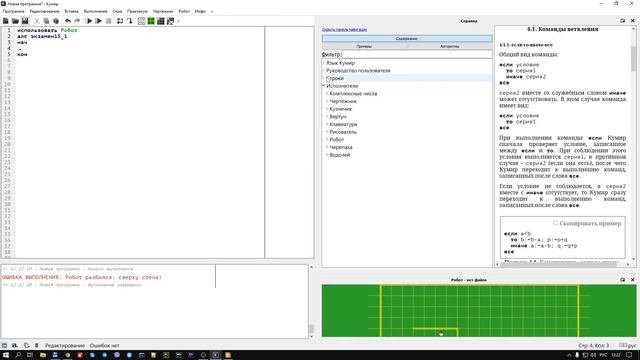Open the Вставка menu
640x360 pixels.
tap(71, 11)
